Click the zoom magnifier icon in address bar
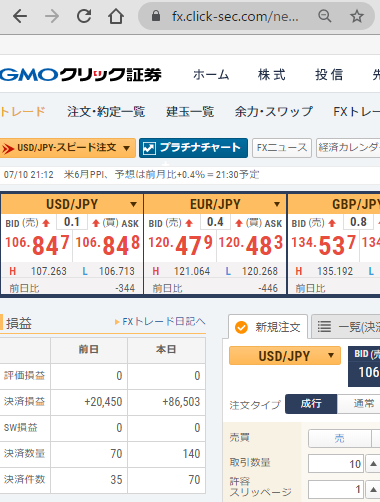This screenshot has width=380, height=502. click(324, 16)
